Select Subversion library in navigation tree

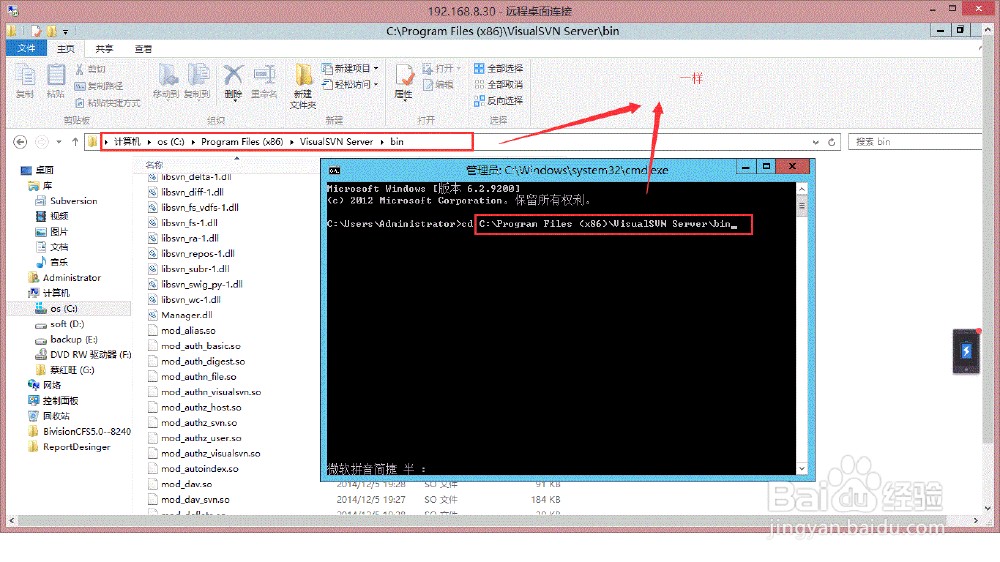[x=66, y=201]
